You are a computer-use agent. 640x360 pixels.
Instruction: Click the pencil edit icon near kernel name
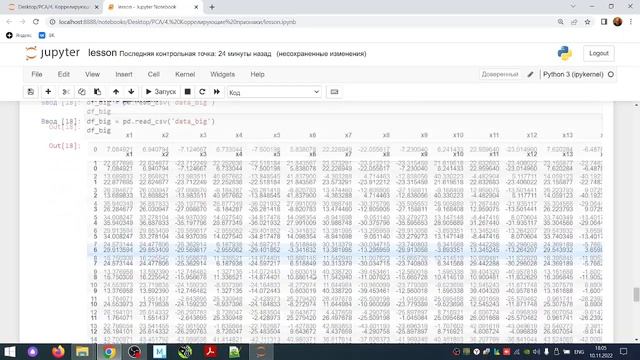[530, 74]
